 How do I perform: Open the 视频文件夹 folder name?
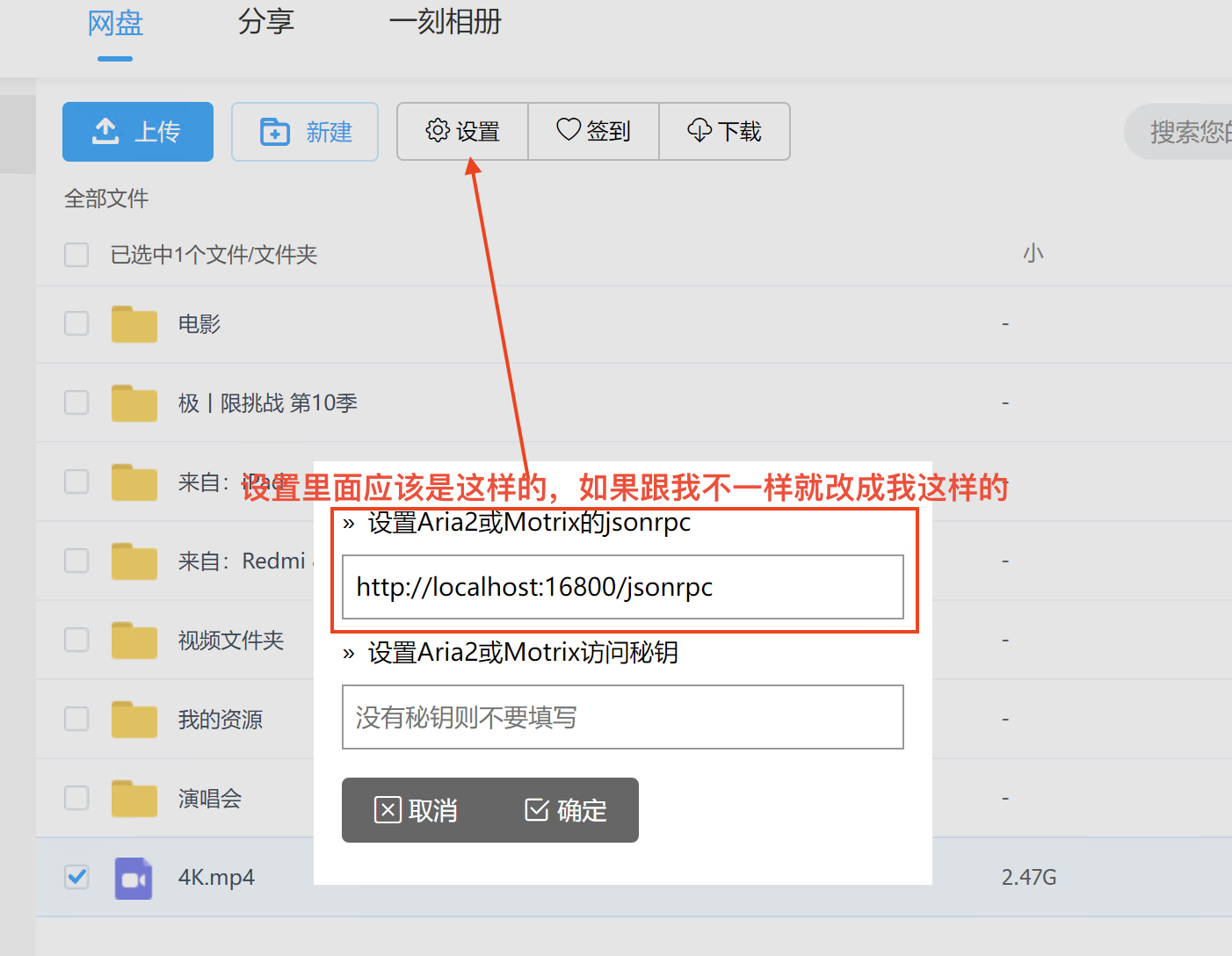pyautogui.click(x=231, y=641)
